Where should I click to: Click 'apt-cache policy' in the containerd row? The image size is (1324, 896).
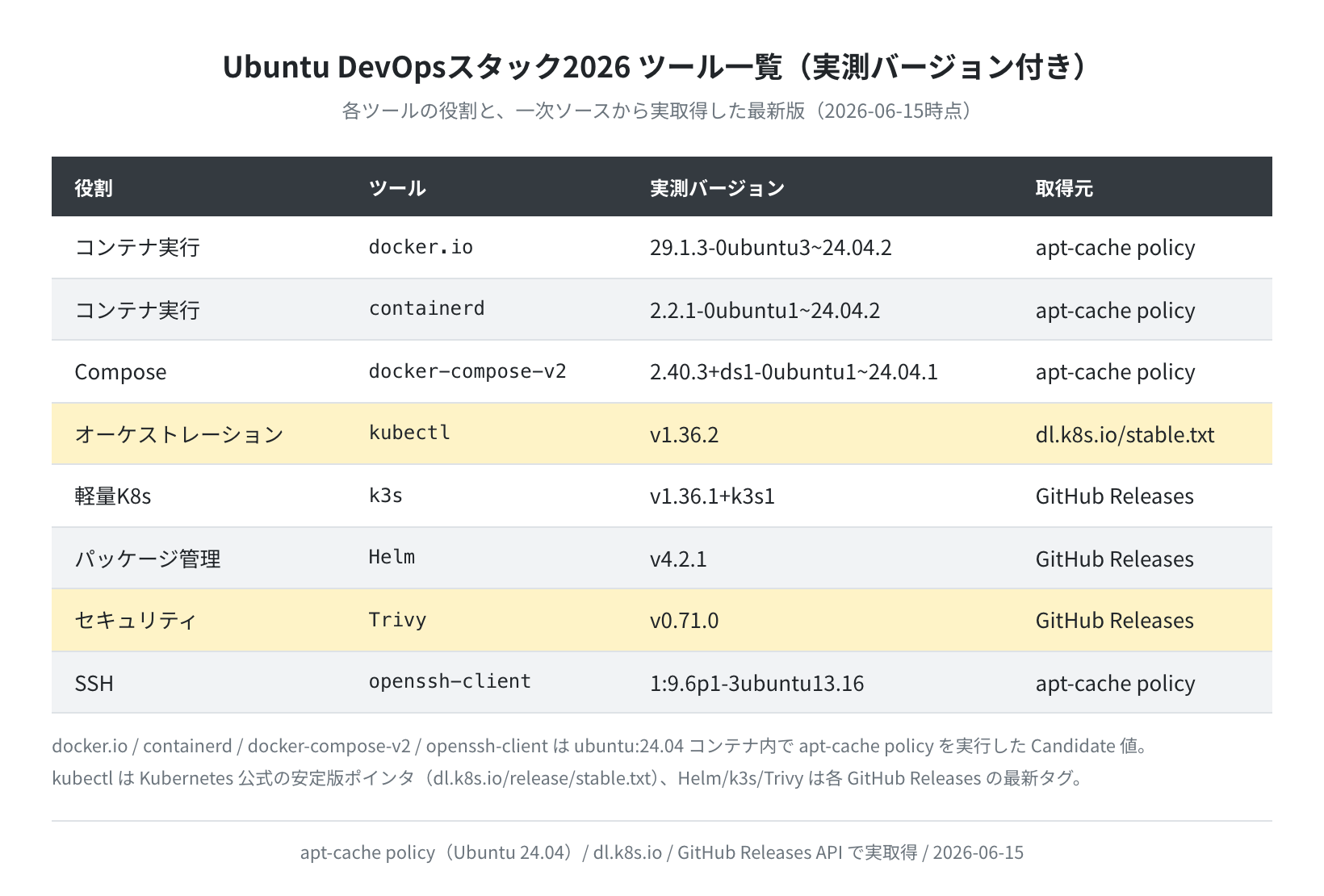click(1115, 310)
